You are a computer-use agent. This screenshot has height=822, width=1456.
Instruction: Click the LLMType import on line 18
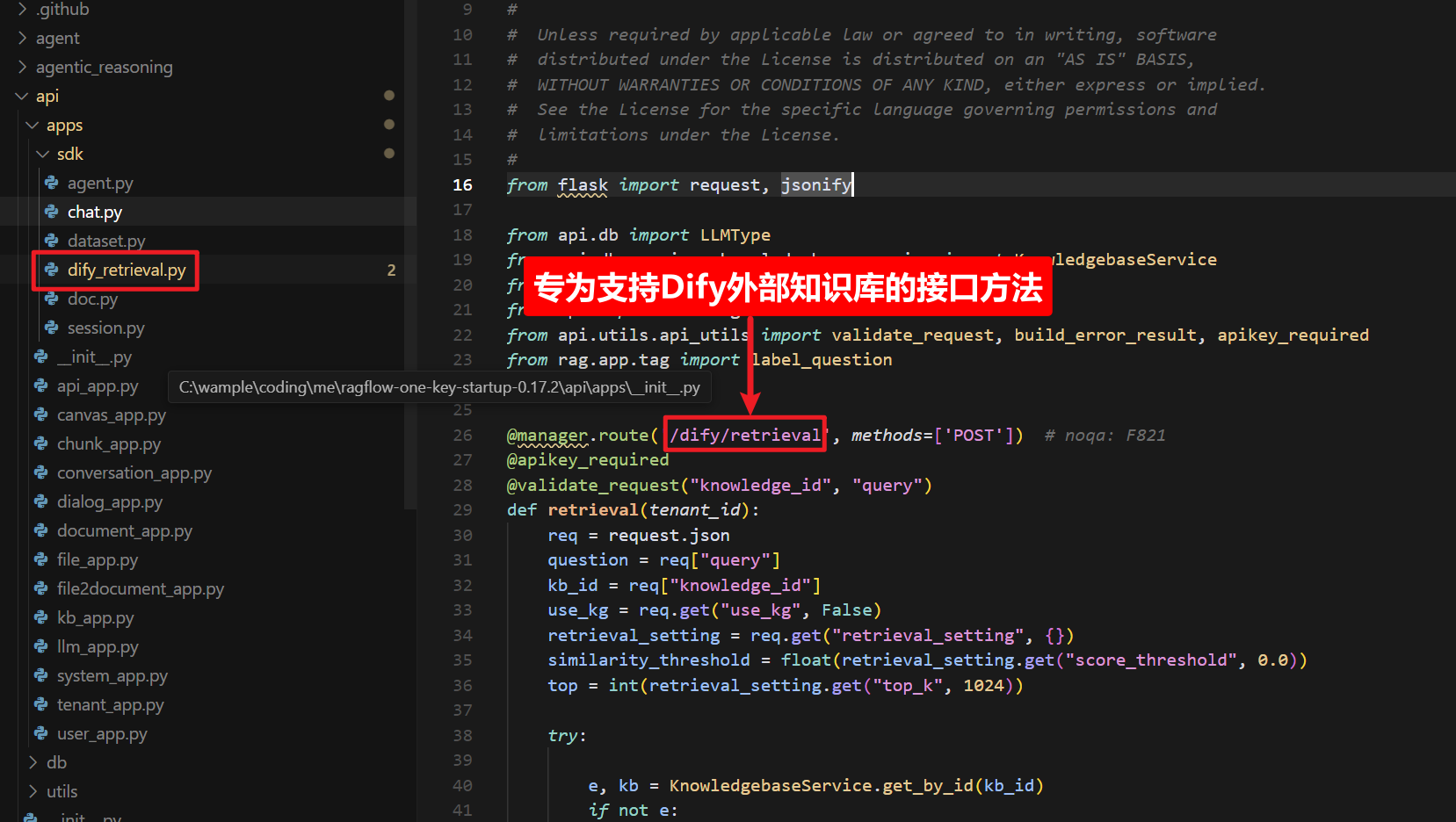tap(735, 234)
